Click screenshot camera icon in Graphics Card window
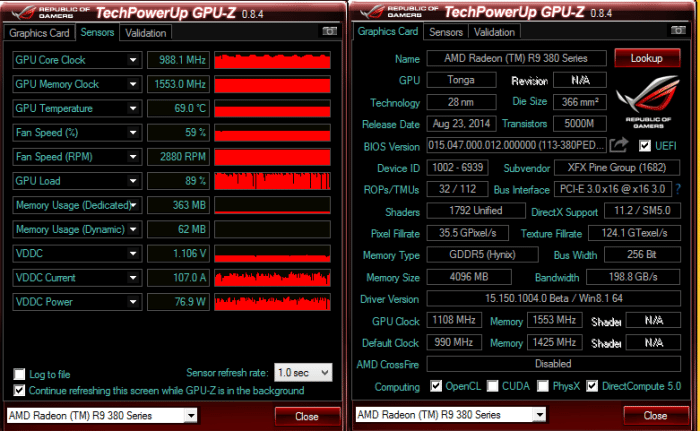The width and height of the screenshot is (700, 431). coord(678,30)
